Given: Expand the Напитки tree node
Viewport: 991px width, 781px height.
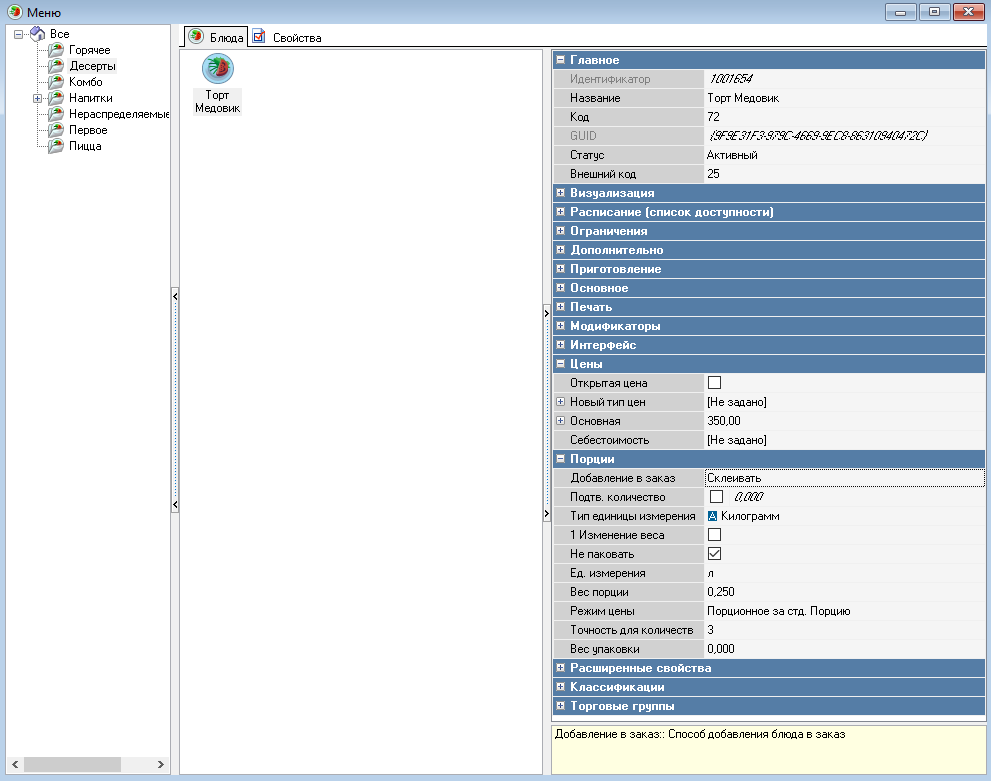Looking at the screenshot, I should [37, 98].
